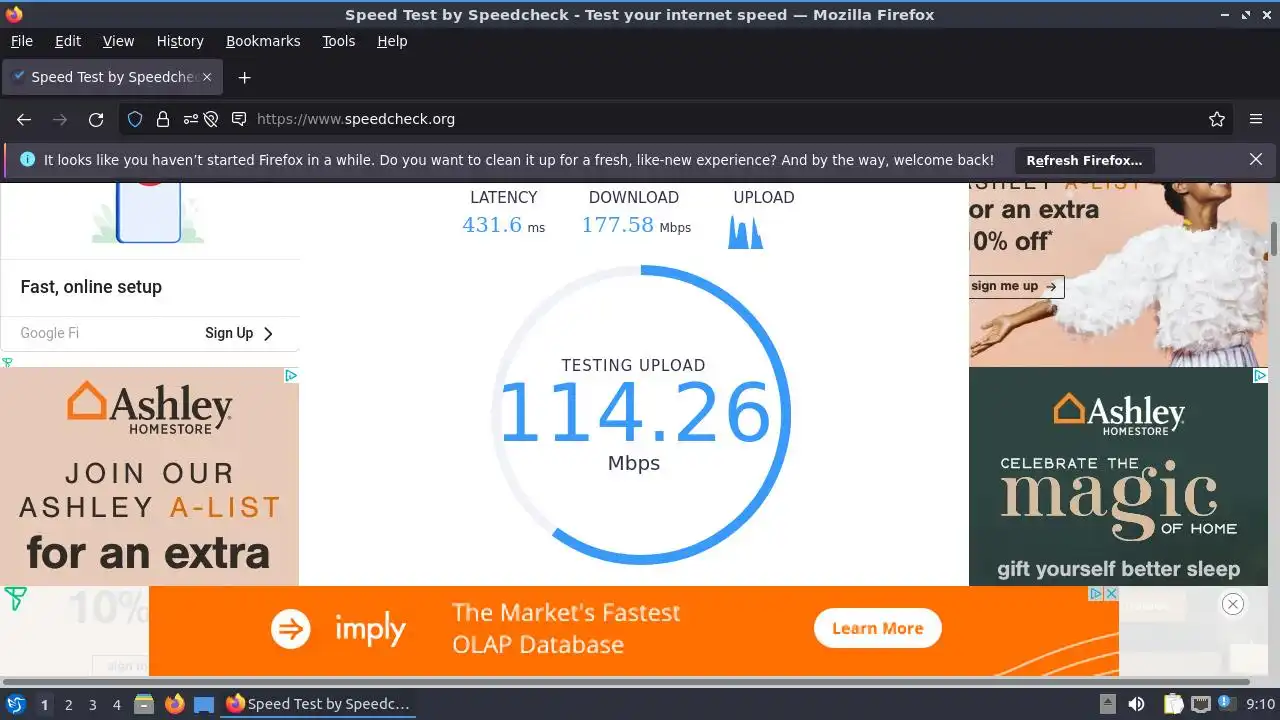Click the Ashley Homestore logo in left ad
The width and height of the screenshot is (1280, 720).
coord(149,408)
